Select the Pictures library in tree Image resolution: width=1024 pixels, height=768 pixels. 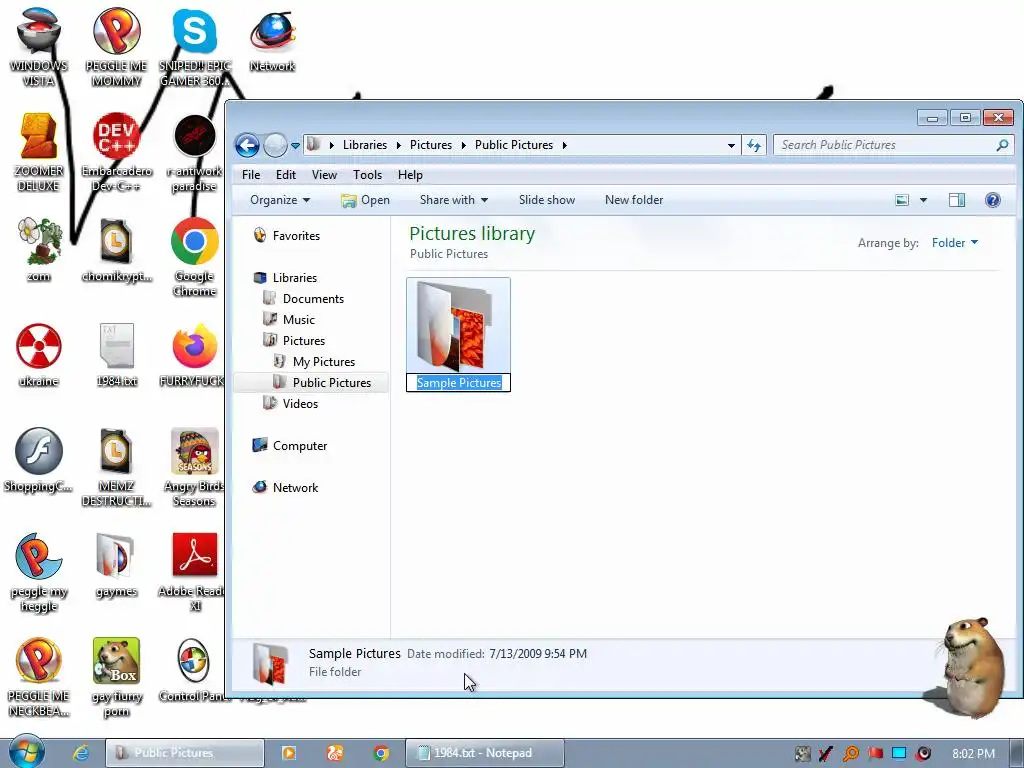pos(294,340)
